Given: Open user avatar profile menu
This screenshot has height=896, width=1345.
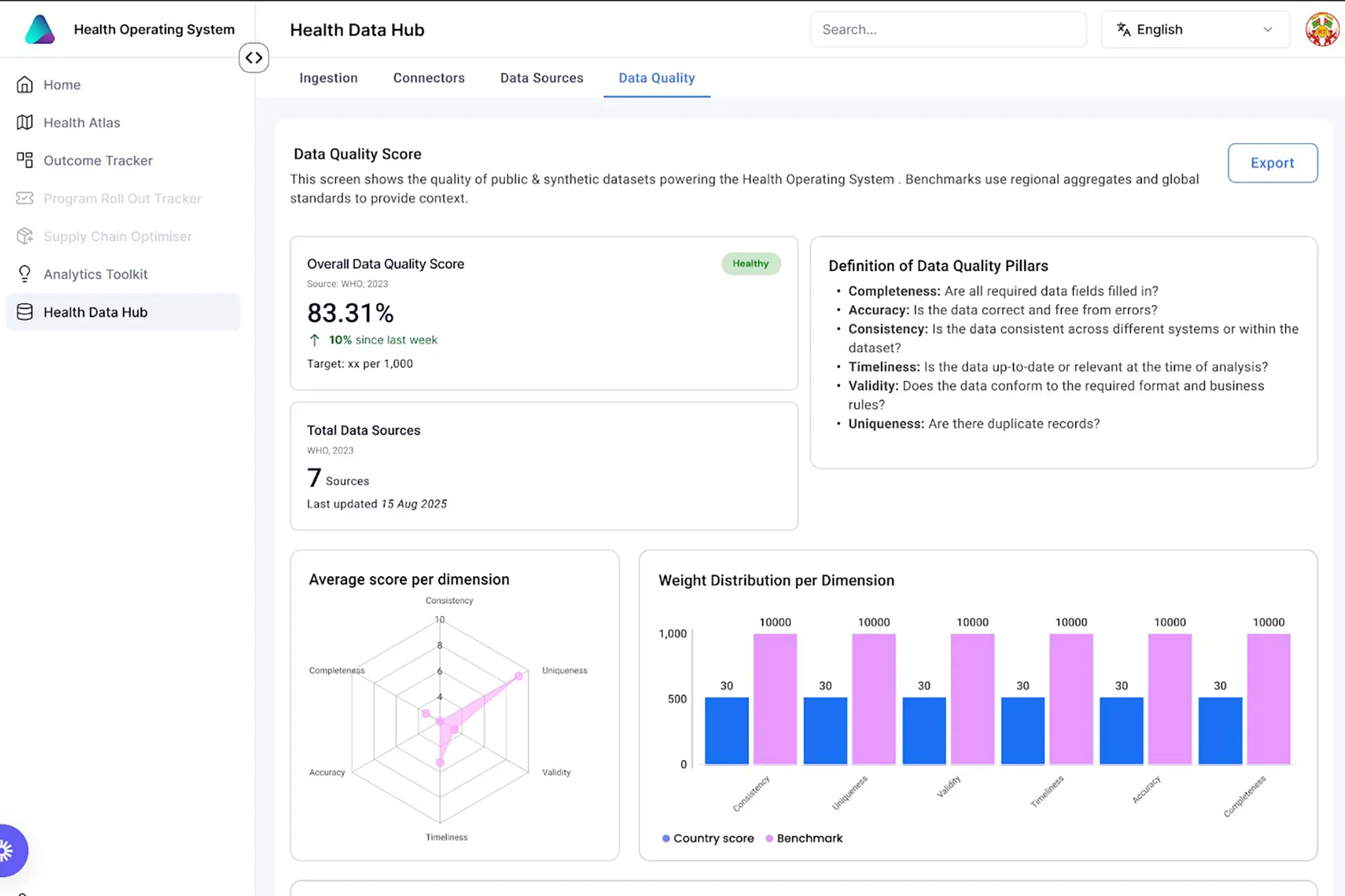Looking at the screenshot, I should (x=1321, y=30).
